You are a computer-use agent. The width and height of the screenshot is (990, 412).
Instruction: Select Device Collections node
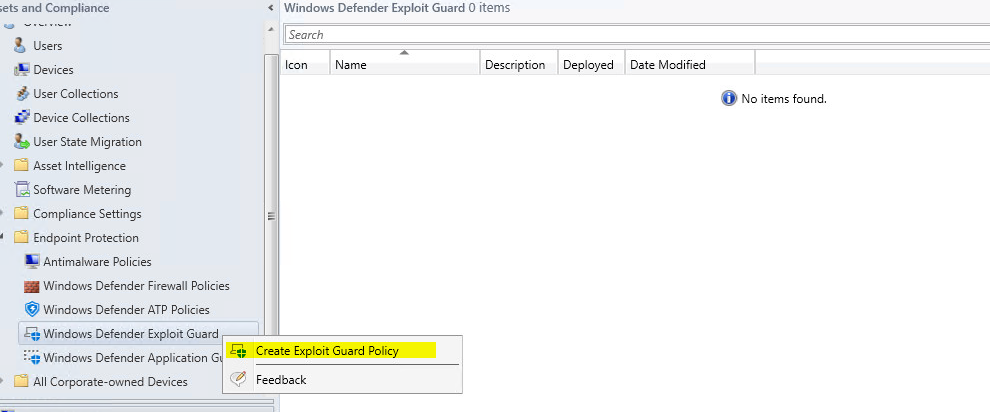tap(81, 117)
